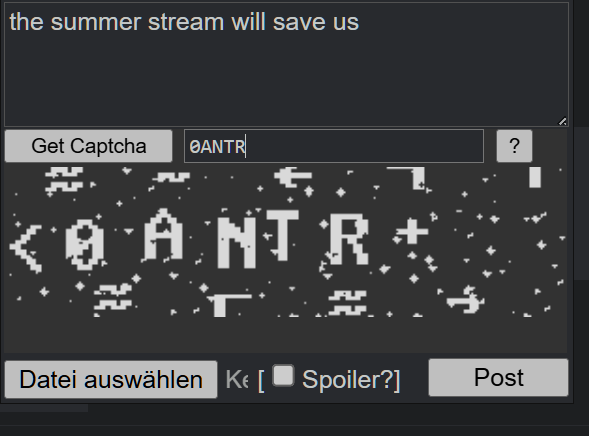589x436 pixels.
Task: Click the captcha letter A
Action: (163, 235)
